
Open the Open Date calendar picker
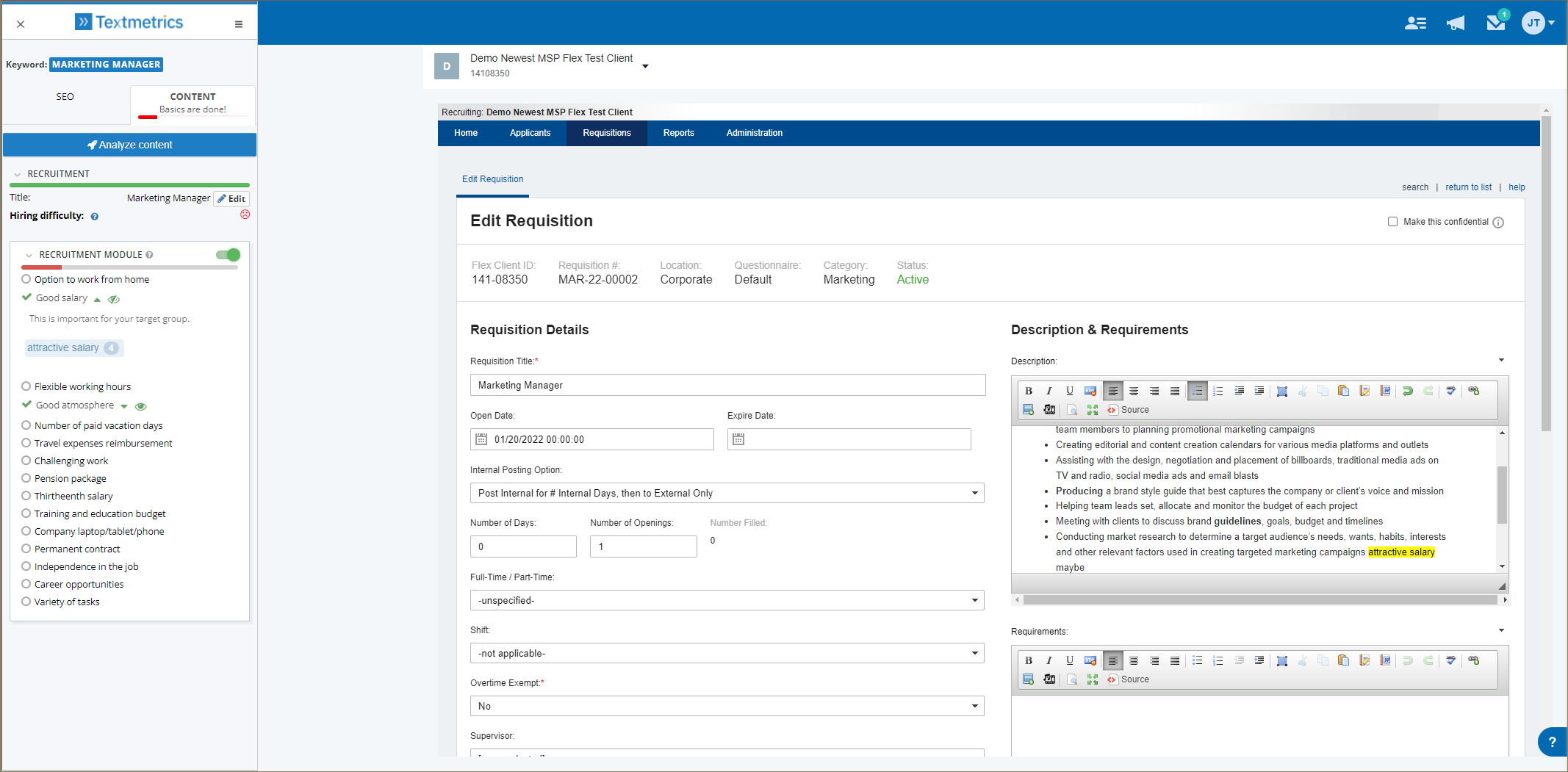(481, 439)
